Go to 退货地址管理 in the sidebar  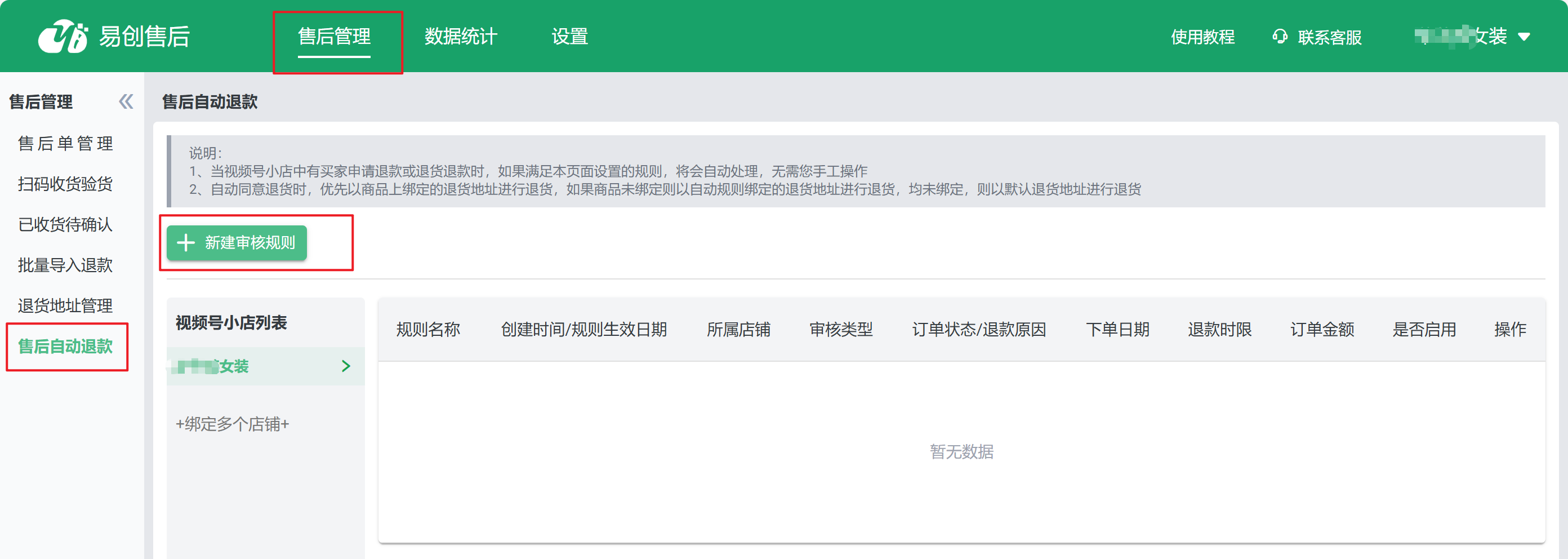point(65,305)
